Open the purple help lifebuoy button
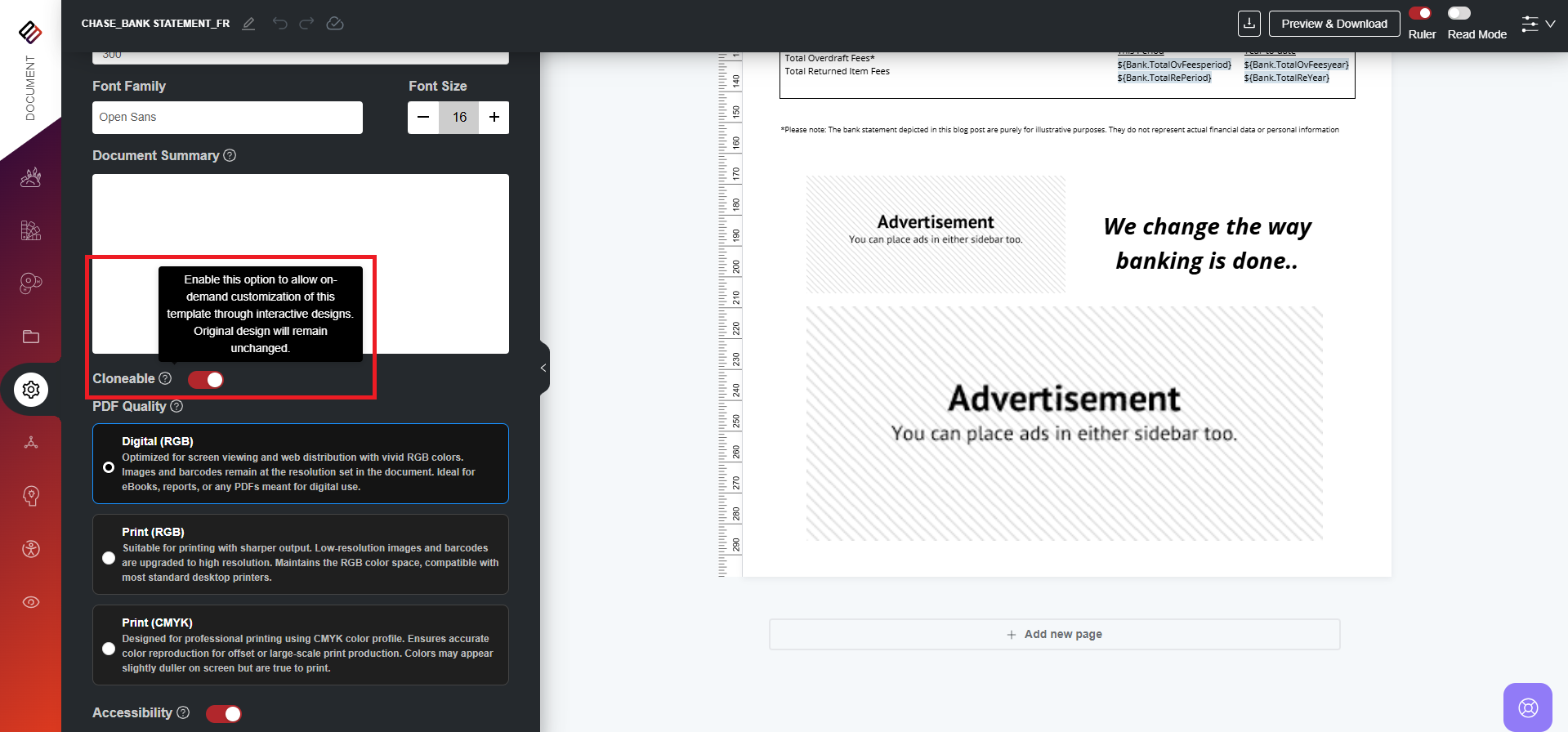 pos(1527,707)
